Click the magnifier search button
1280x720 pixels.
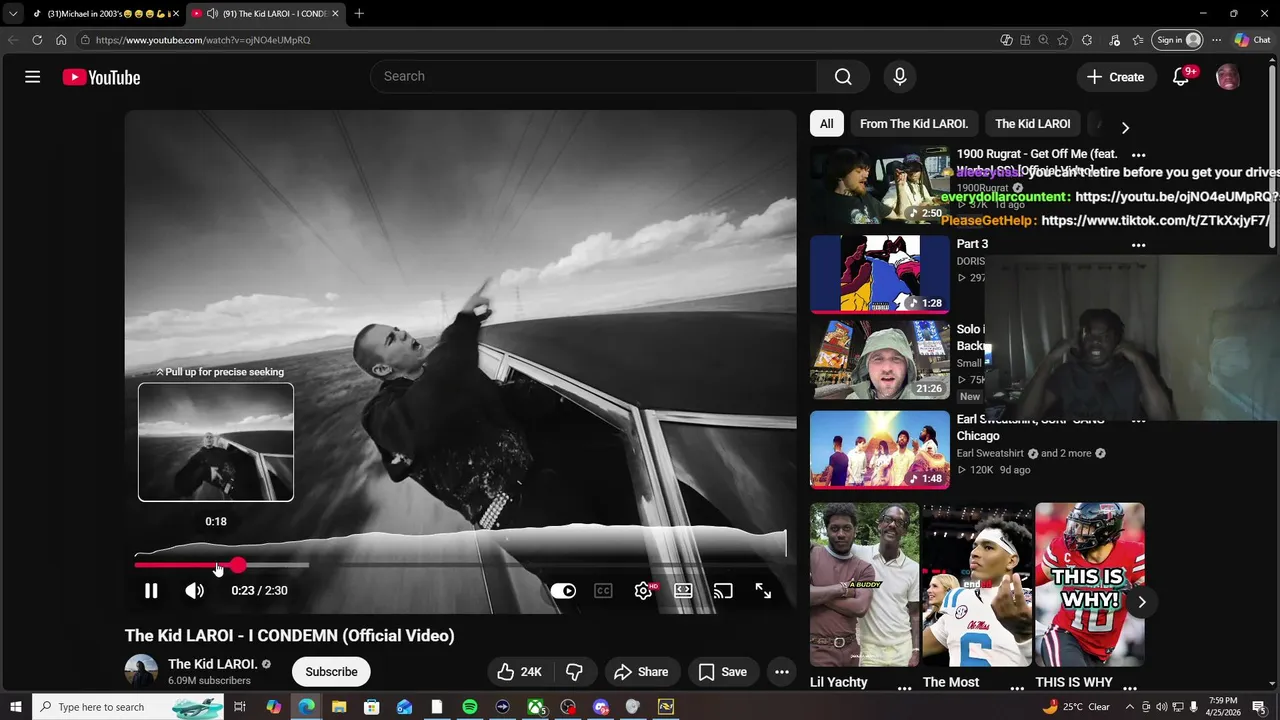[x=843, y=77]
